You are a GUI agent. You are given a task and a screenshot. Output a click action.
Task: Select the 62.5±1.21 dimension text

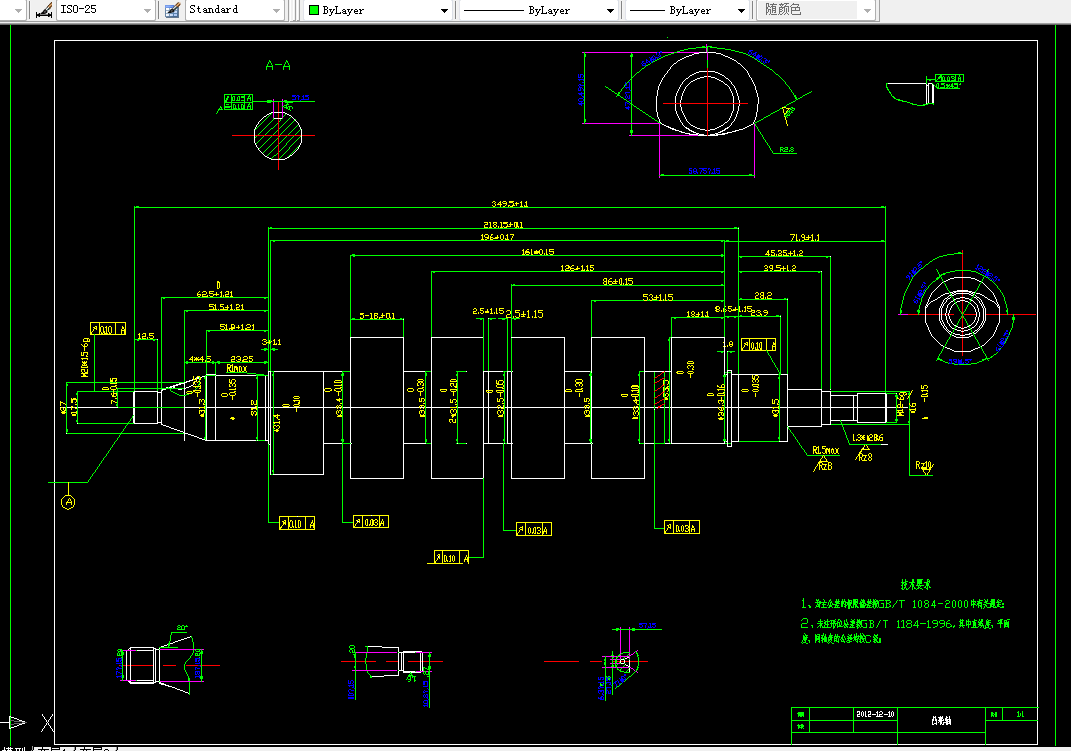214,294
